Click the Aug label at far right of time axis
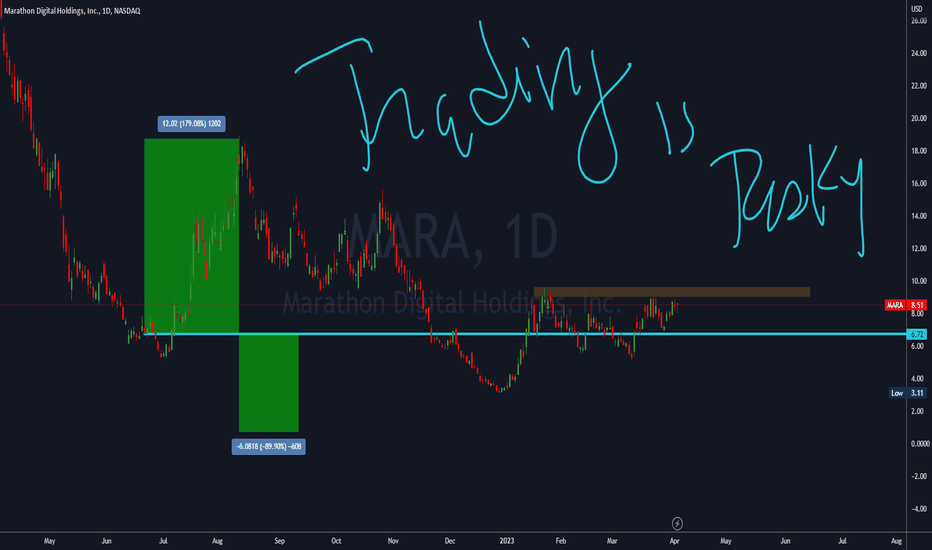The width and height of the screenshot is (932, 550). pos(896,541)
